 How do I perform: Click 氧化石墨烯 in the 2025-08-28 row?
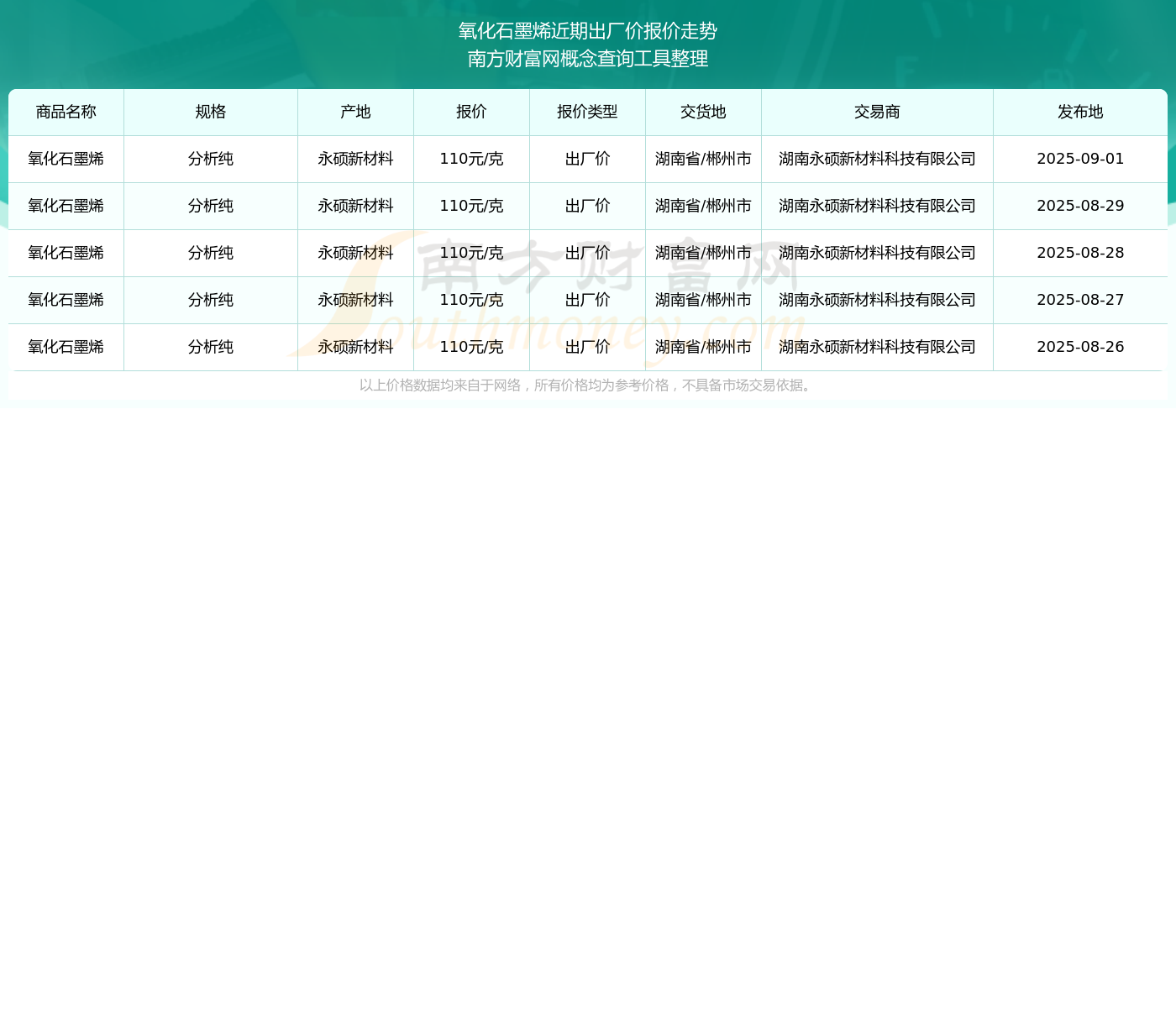(x=66, y=253)
